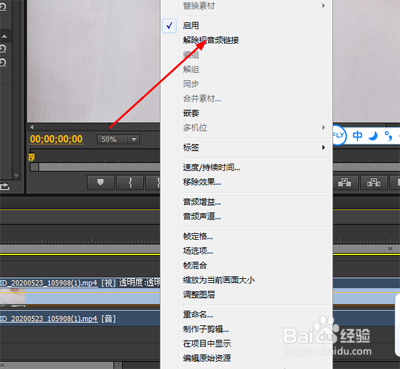Select the 解组 menu entry
The width and height of the screenshot is (400, 369).
pos(247,69)
